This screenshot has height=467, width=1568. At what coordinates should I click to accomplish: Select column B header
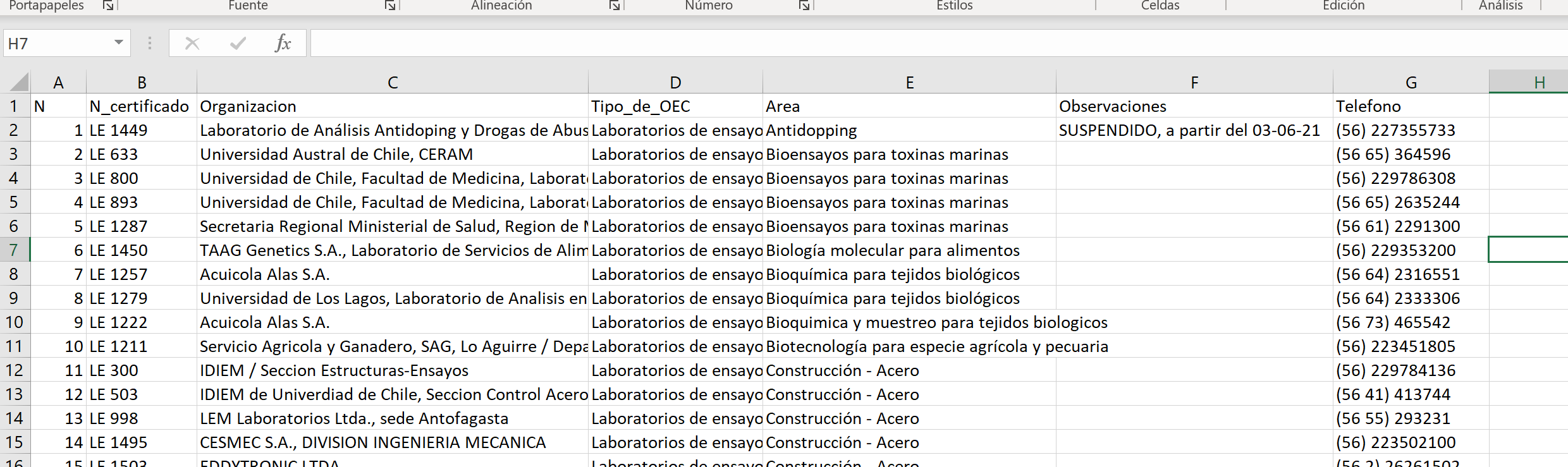pyautogui.click(x=142, y=82)
